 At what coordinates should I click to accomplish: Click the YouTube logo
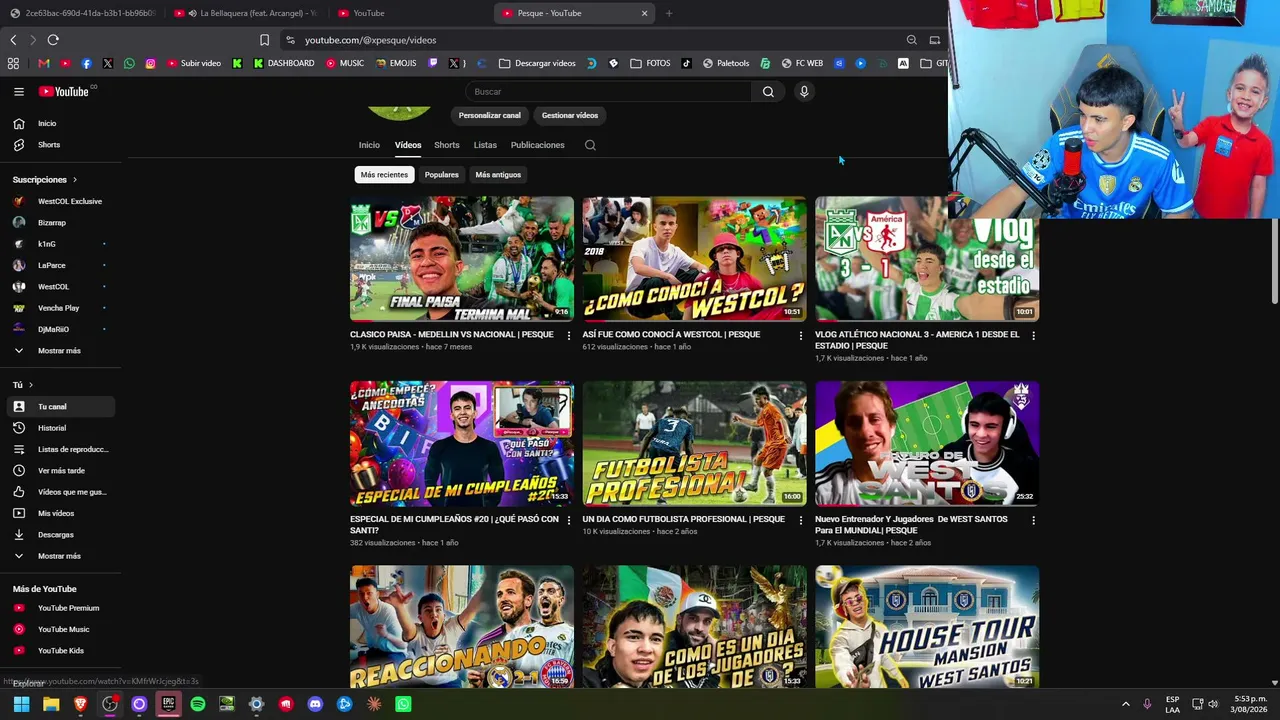coord(64,92)
